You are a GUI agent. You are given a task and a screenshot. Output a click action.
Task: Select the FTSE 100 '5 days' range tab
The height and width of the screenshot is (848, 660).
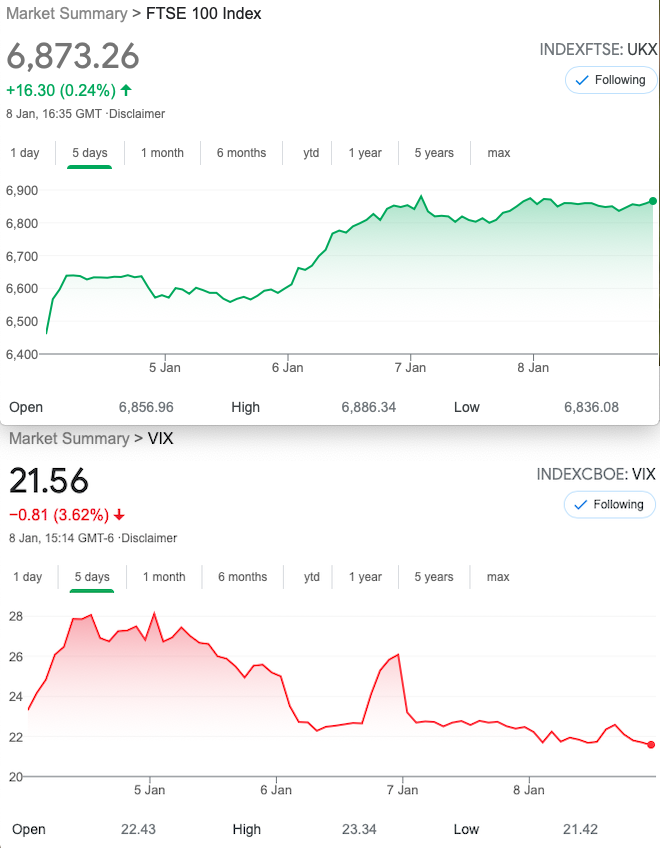(x=90, y=153)
